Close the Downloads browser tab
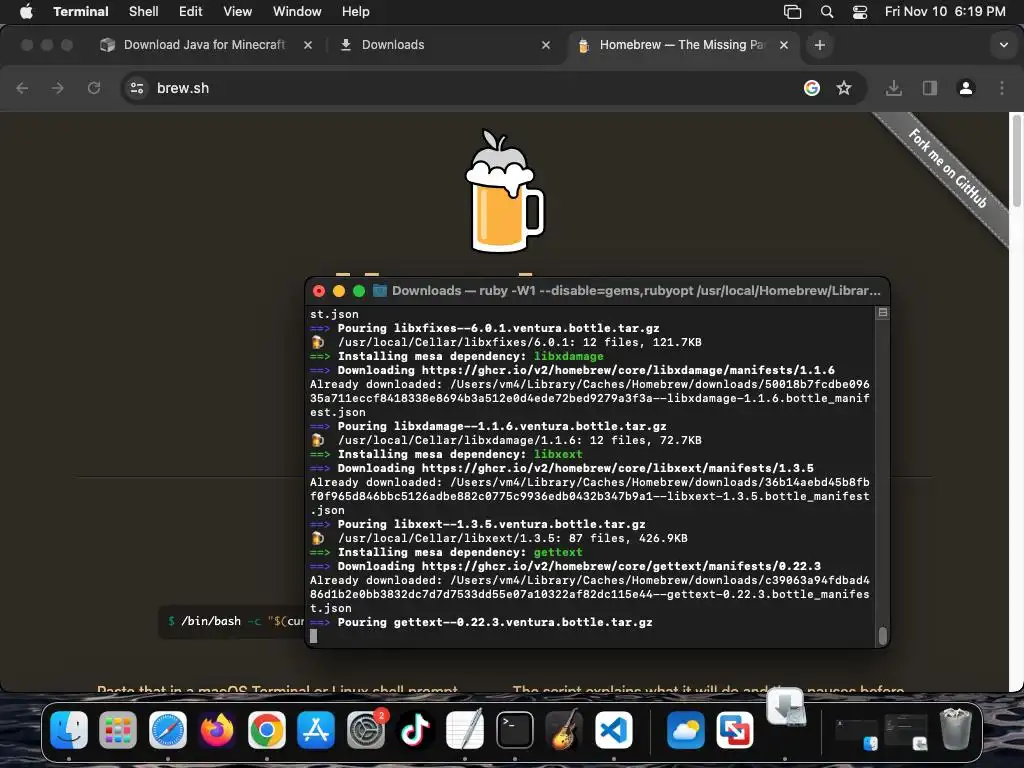The height and width of the screenshot is (768, 1024). 545,45
